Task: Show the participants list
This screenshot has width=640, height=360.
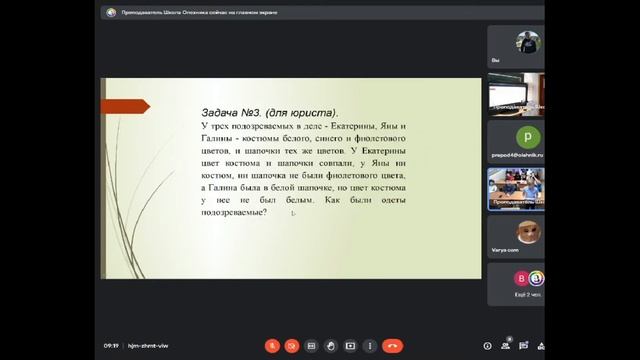Action: [x=505, y=346]
